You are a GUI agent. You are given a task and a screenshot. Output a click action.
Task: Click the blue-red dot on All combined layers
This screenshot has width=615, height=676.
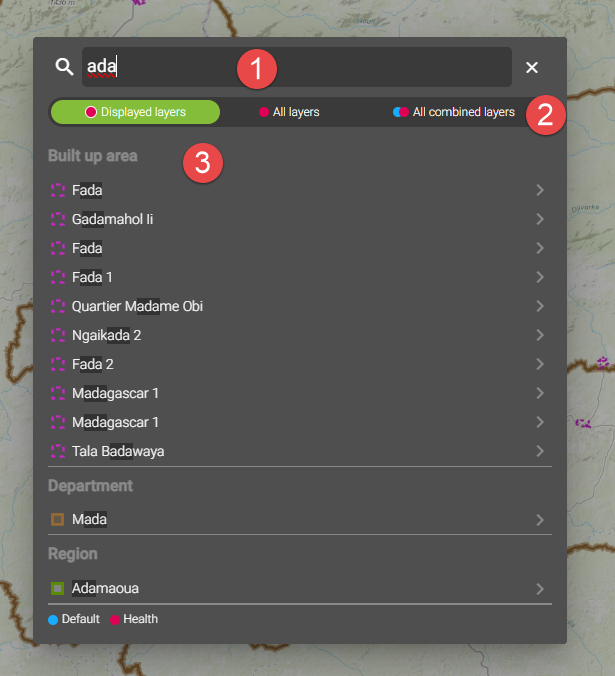[401, 112]
